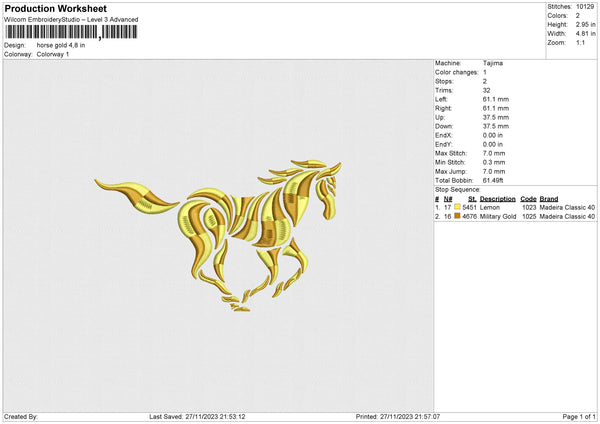The image size is (600, 424).
Task: Click the Color changes label
Action: pos(457,72)
